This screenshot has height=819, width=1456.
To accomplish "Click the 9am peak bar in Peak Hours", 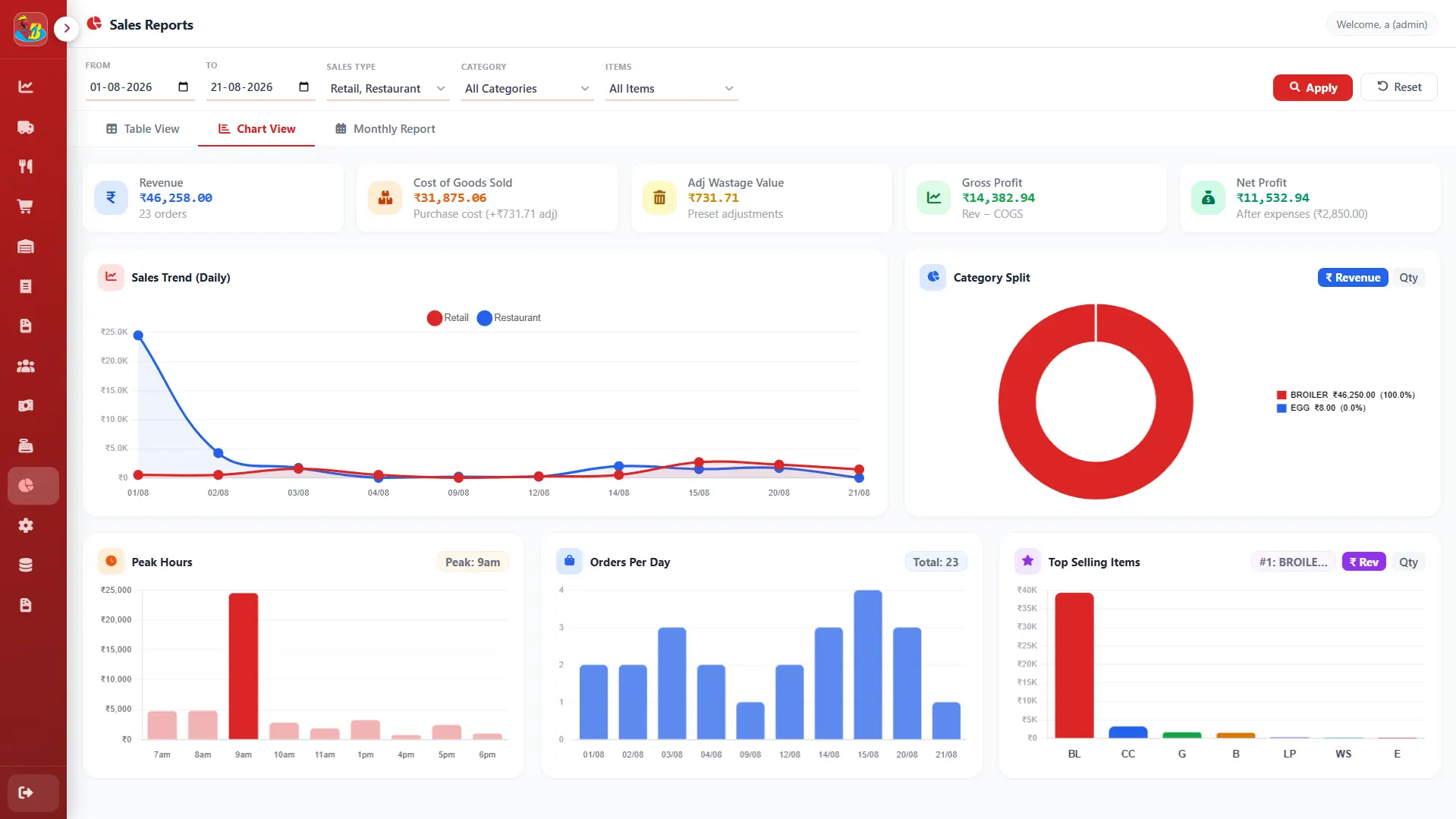I will (x=244, y=666).
